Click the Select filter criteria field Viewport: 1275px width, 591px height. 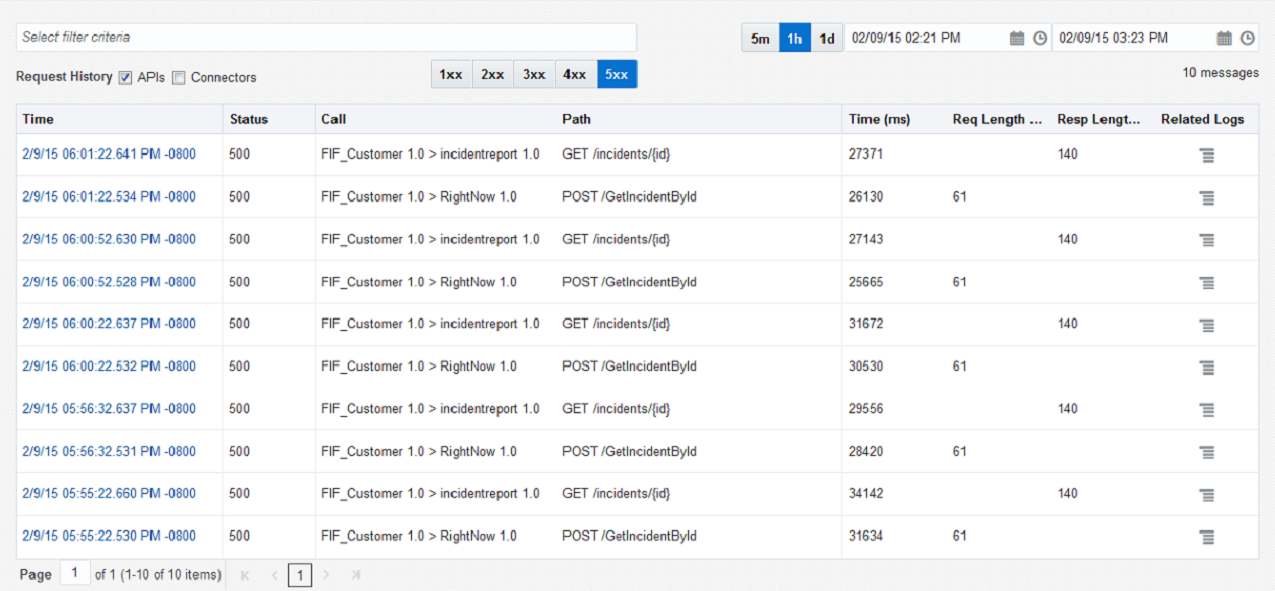[x=326, y=37]
